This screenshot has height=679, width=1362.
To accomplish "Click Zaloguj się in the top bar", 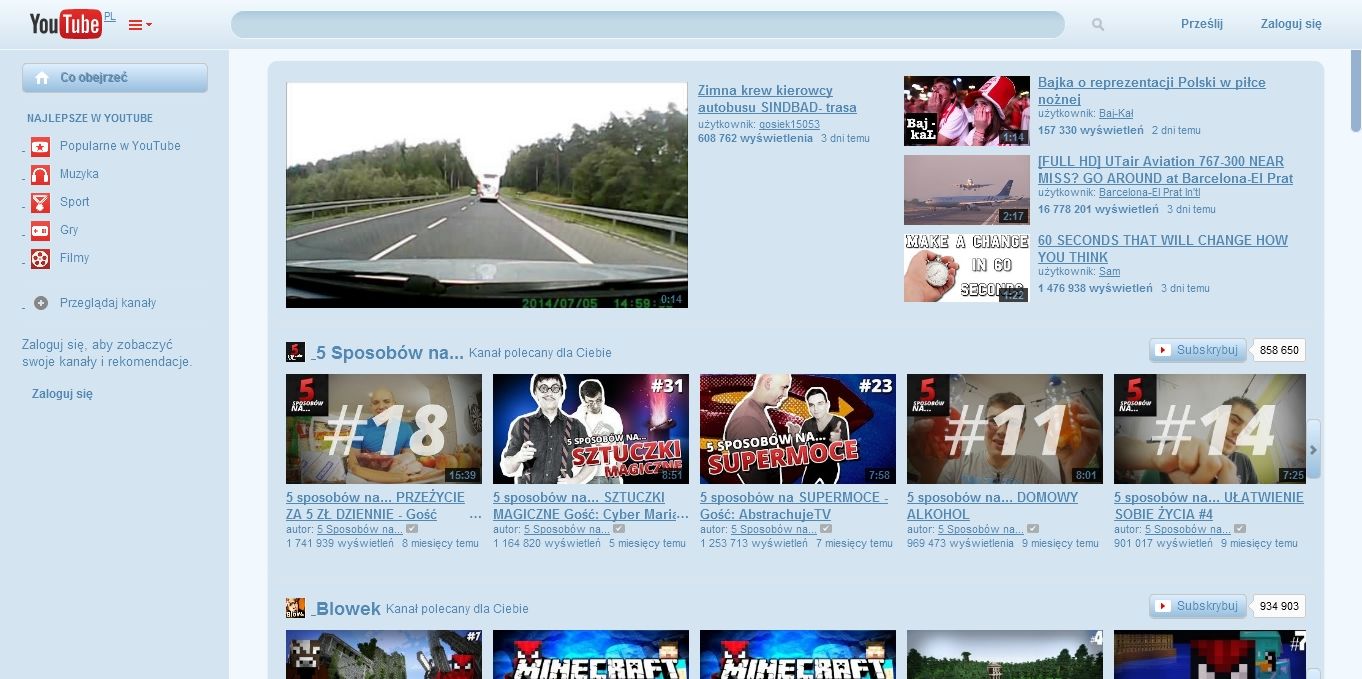I will 1291,24.
